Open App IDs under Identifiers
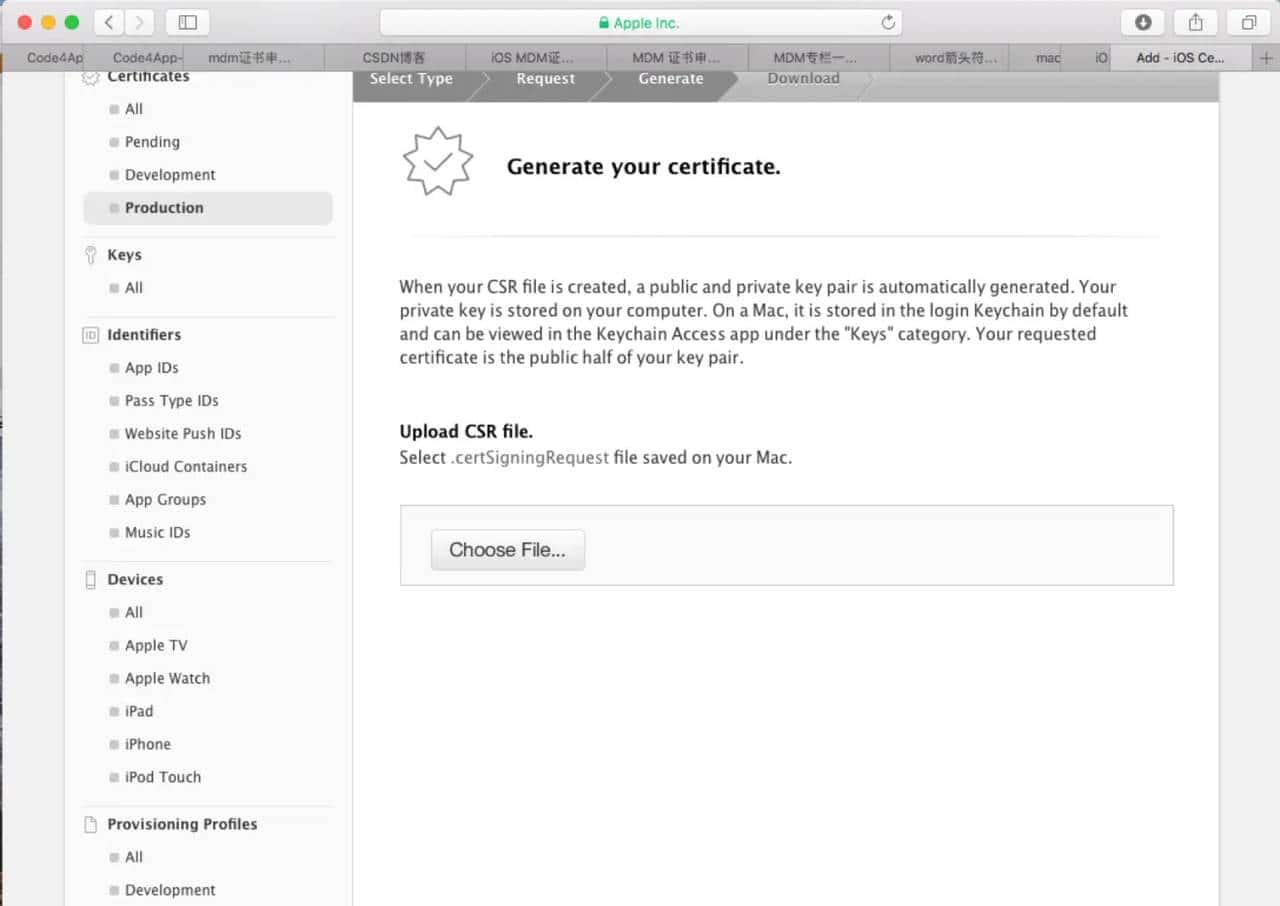Image resolution: width=1280 pixels, height=906 pixels. pyautogui.click(x=152, y=368)
